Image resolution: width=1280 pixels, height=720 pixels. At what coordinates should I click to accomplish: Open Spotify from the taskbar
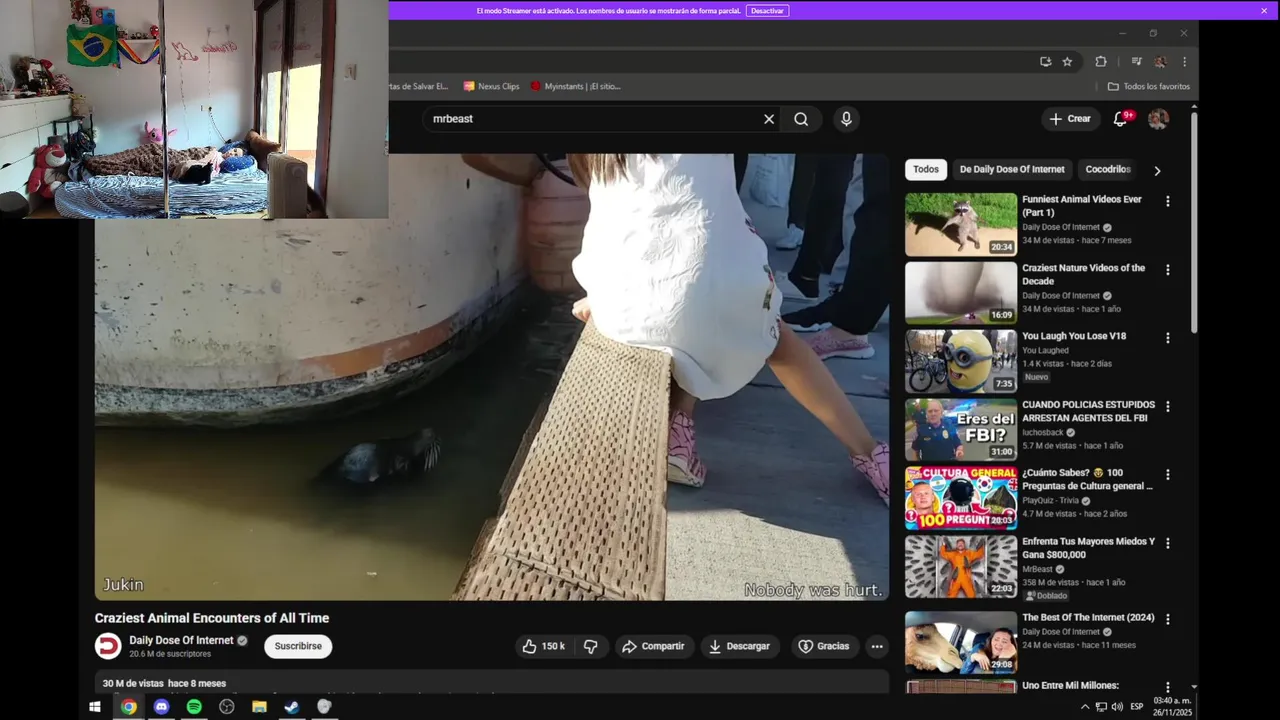[x=194, y=707]
